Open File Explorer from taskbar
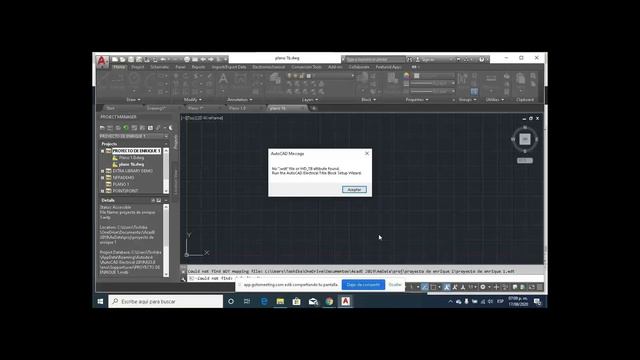 (x=280, y=301)
